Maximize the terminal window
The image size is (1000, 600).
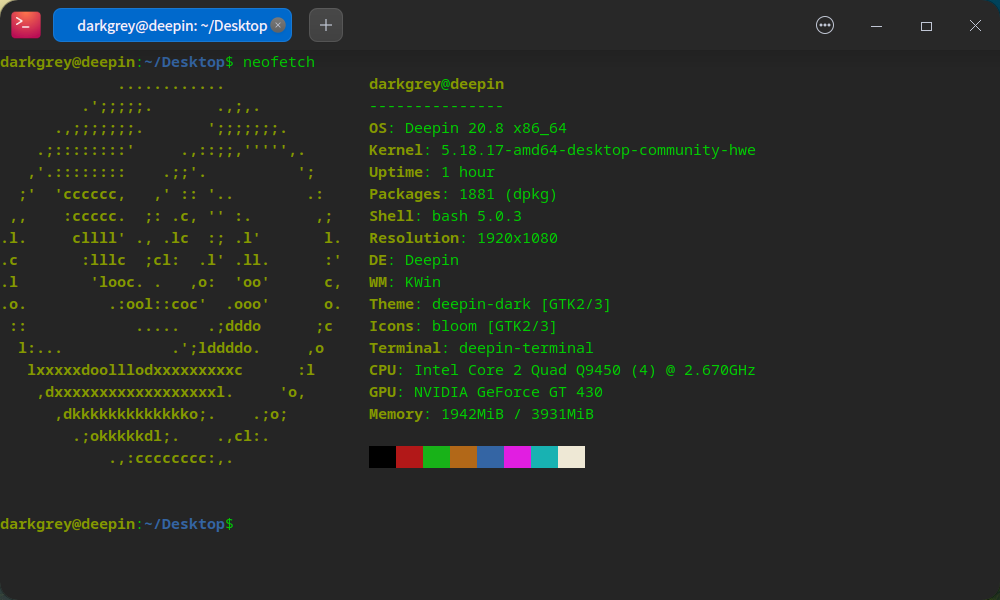coord(926,26)
